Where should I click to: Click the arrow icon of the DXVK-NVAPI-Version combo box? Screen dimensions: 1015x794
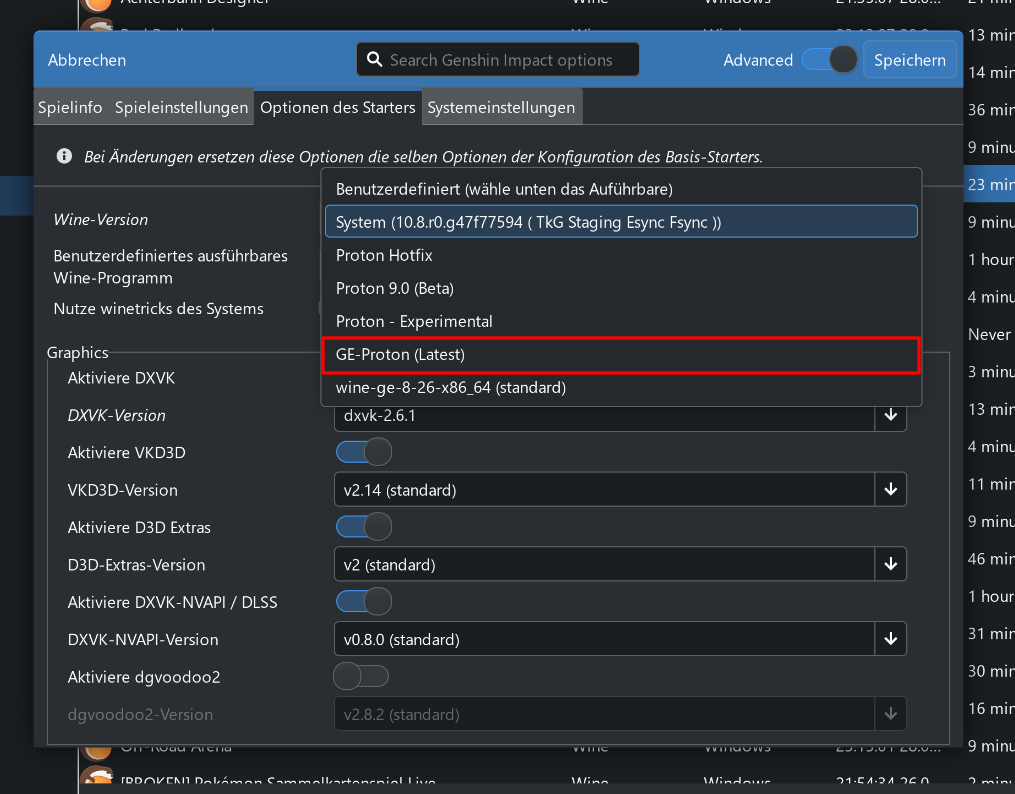891,639
